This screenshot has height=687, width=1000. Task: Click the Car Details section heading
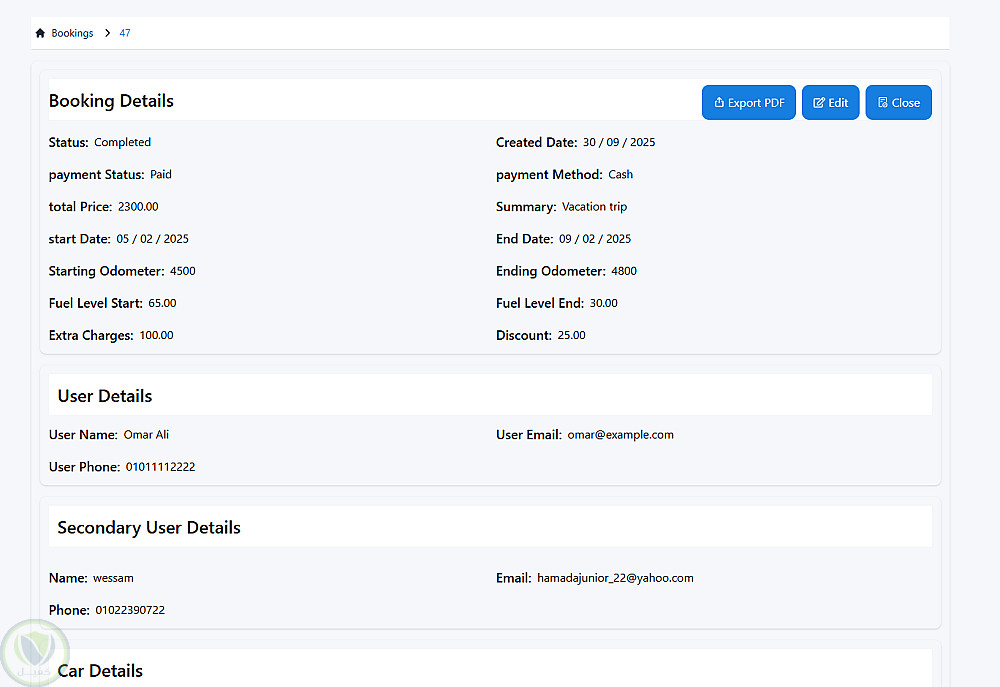(100, 671)
